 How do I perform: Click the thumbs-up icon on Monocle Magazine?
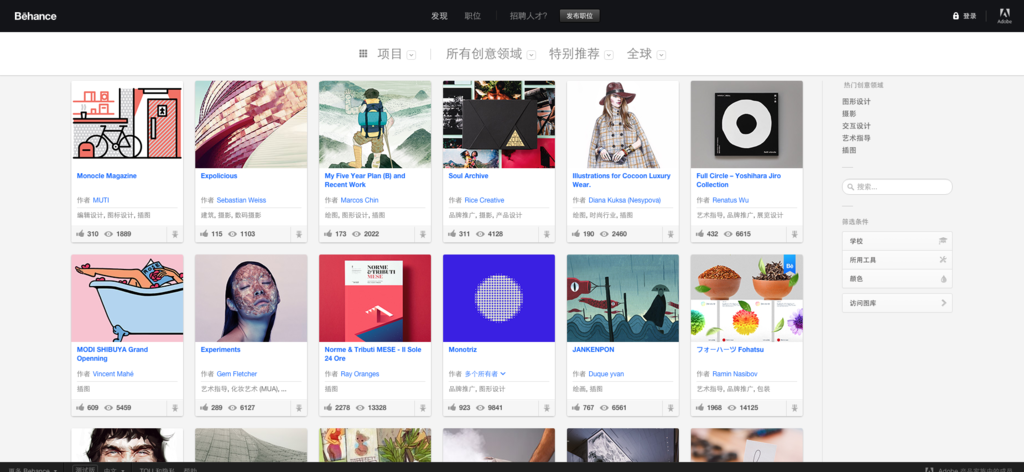[x=80, y=234]
